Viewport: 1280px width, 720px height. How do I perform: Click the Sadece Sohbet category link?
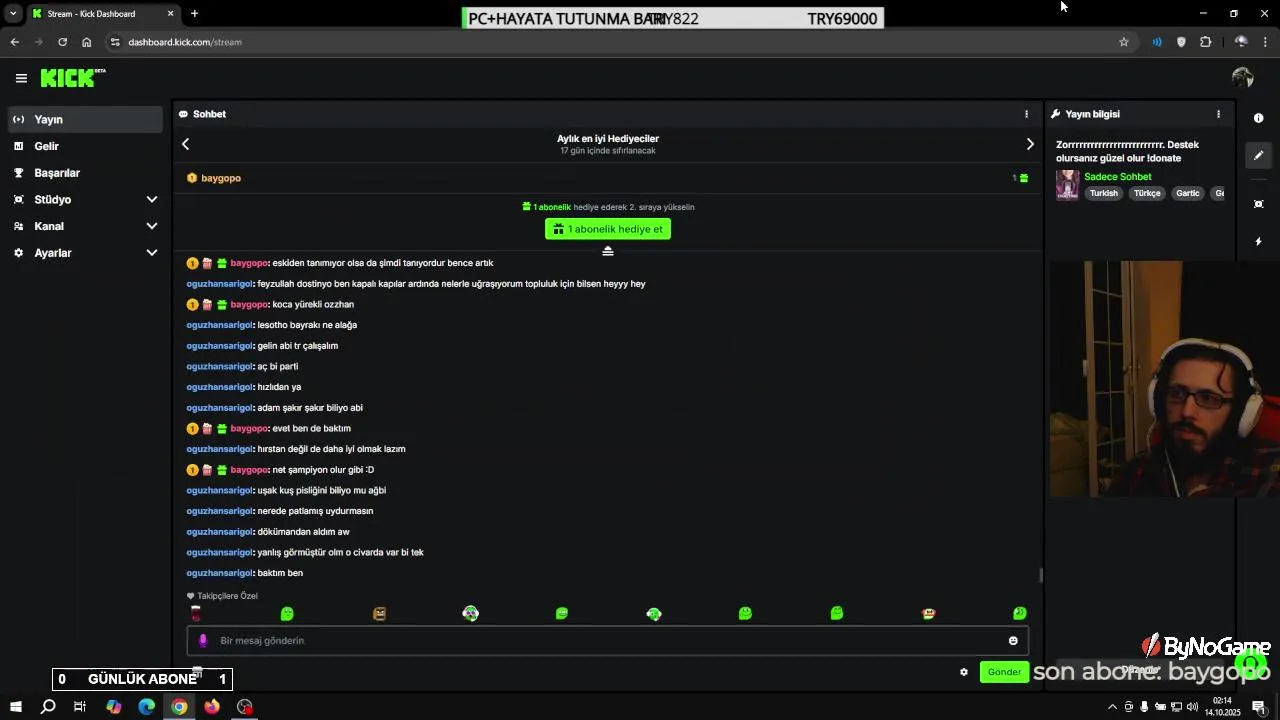point(1117,177)
